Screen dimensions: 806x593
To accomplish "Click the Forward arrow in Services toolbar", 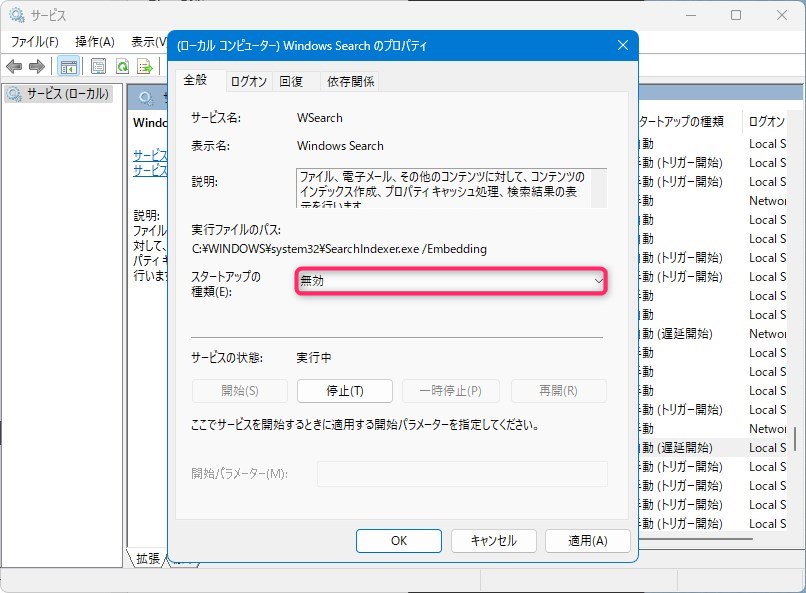I will click(x=37, y=67).
